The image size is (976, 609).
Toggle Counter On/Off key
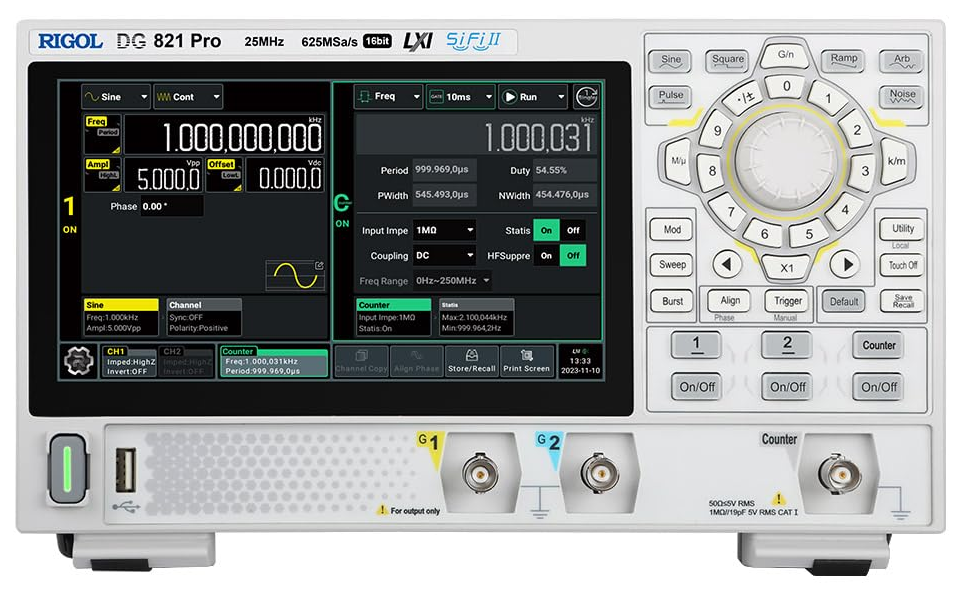coord(879,387)
